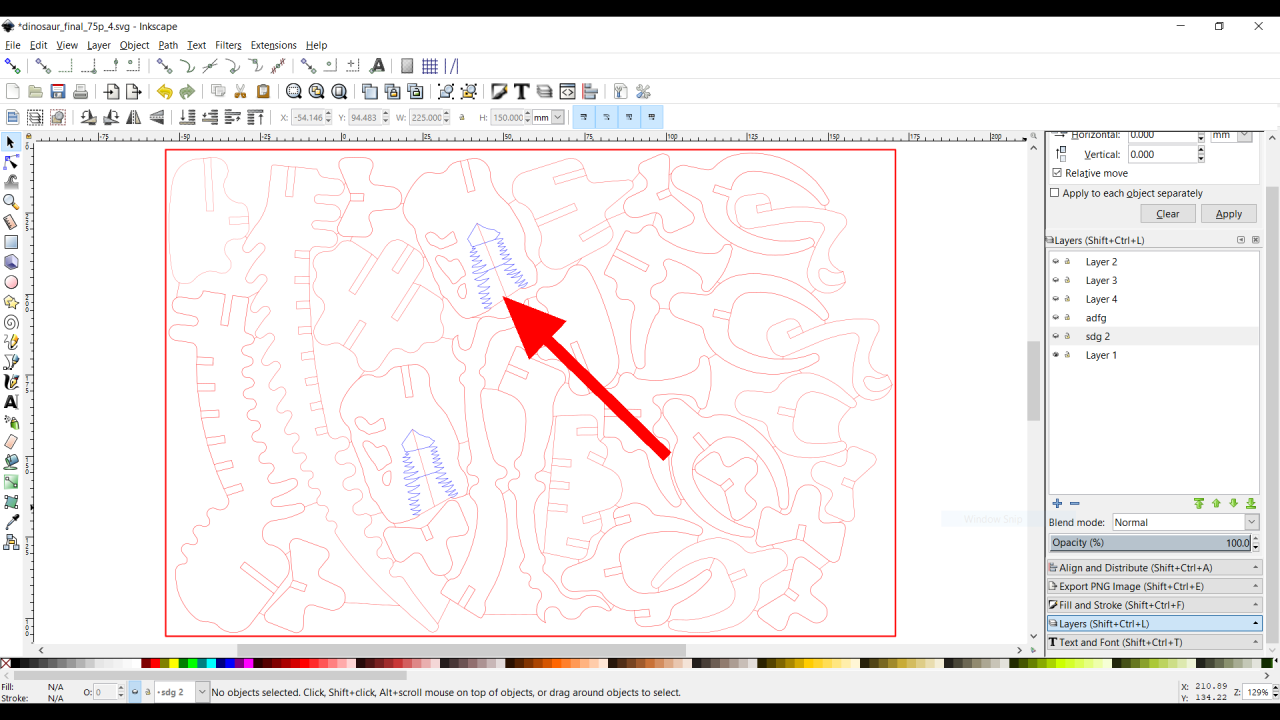The image size is (1280, 720).
Task: Open the XML editor icon
Action: [567, 92]
